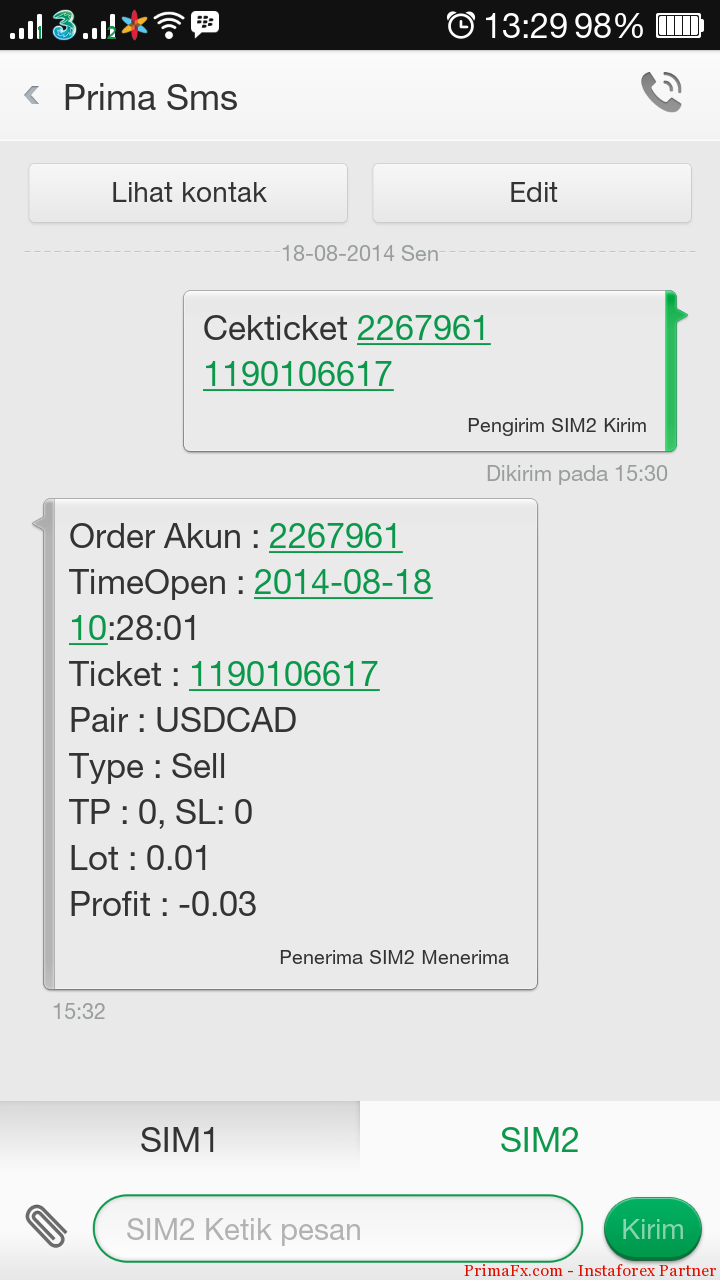This screenshot has height=1280, width=720.
Task: Open the TimeOpen 2014-08-18 date link
Action: pos(343,582)
